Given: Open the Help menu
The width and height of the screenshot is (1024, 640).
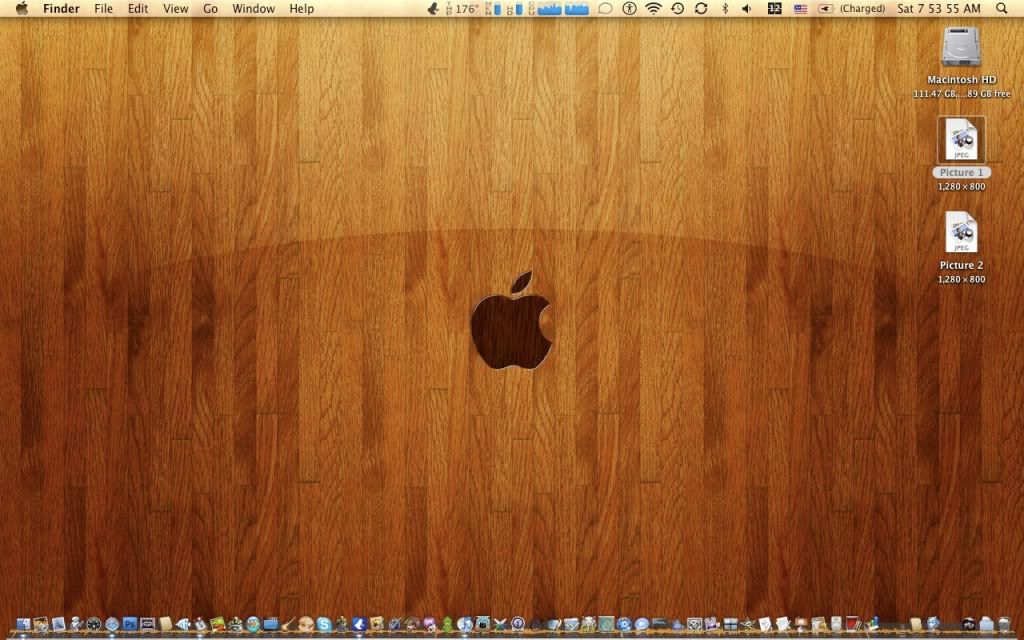Looking at the screenshot, I should tap(302, 8).
